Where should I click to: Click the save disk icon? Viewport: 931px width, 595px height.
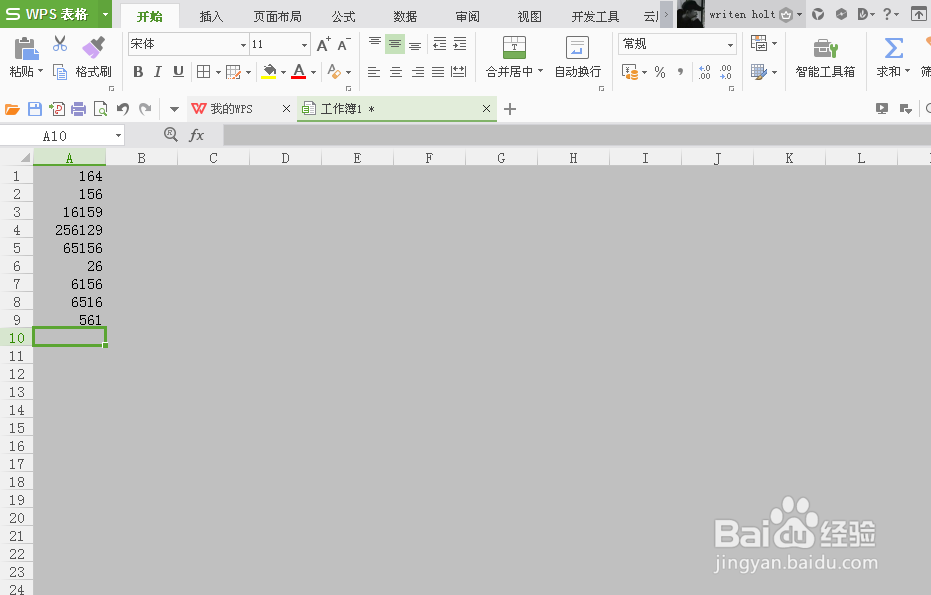35,109
